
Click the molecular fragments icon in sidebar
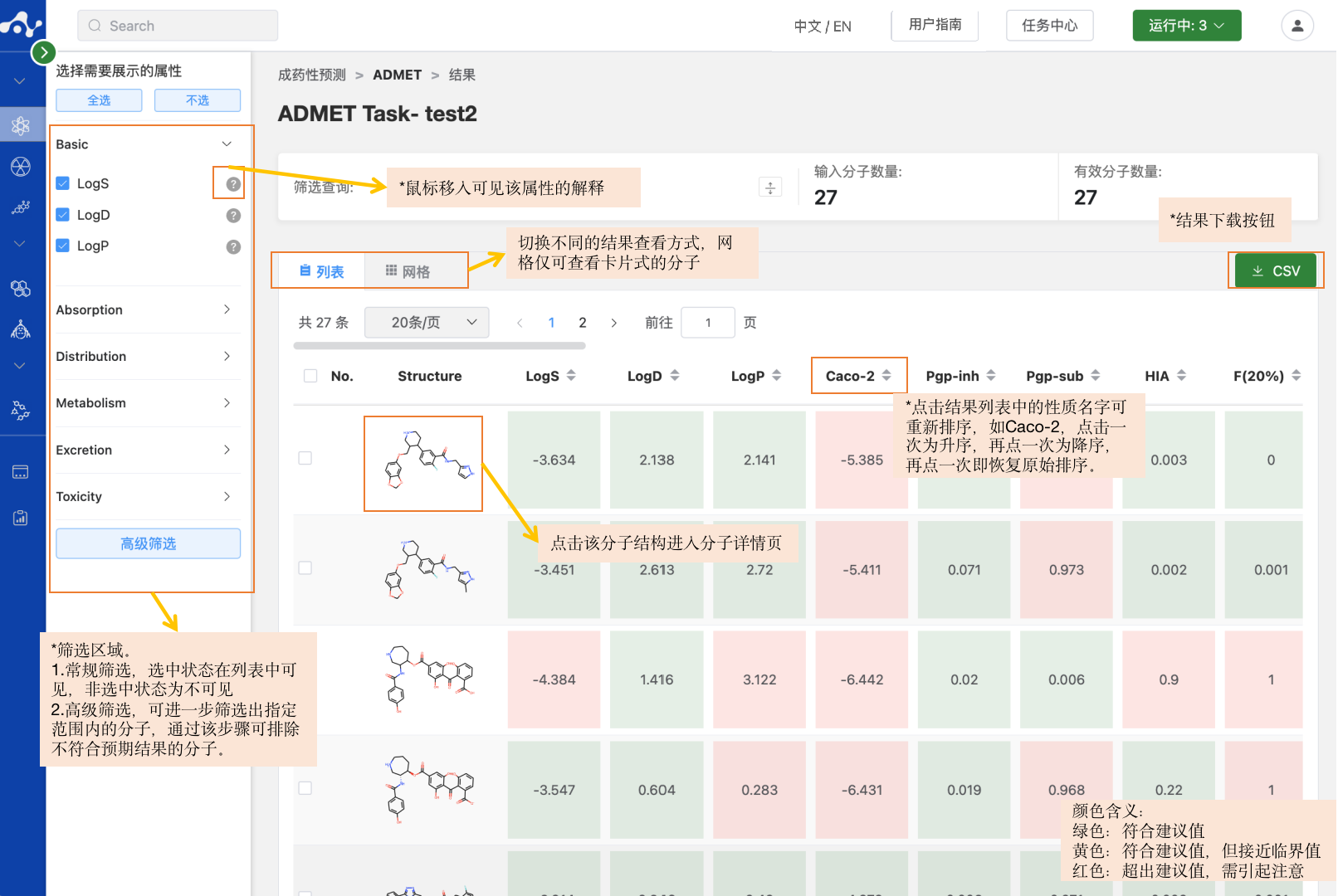[x=21, y=410]
